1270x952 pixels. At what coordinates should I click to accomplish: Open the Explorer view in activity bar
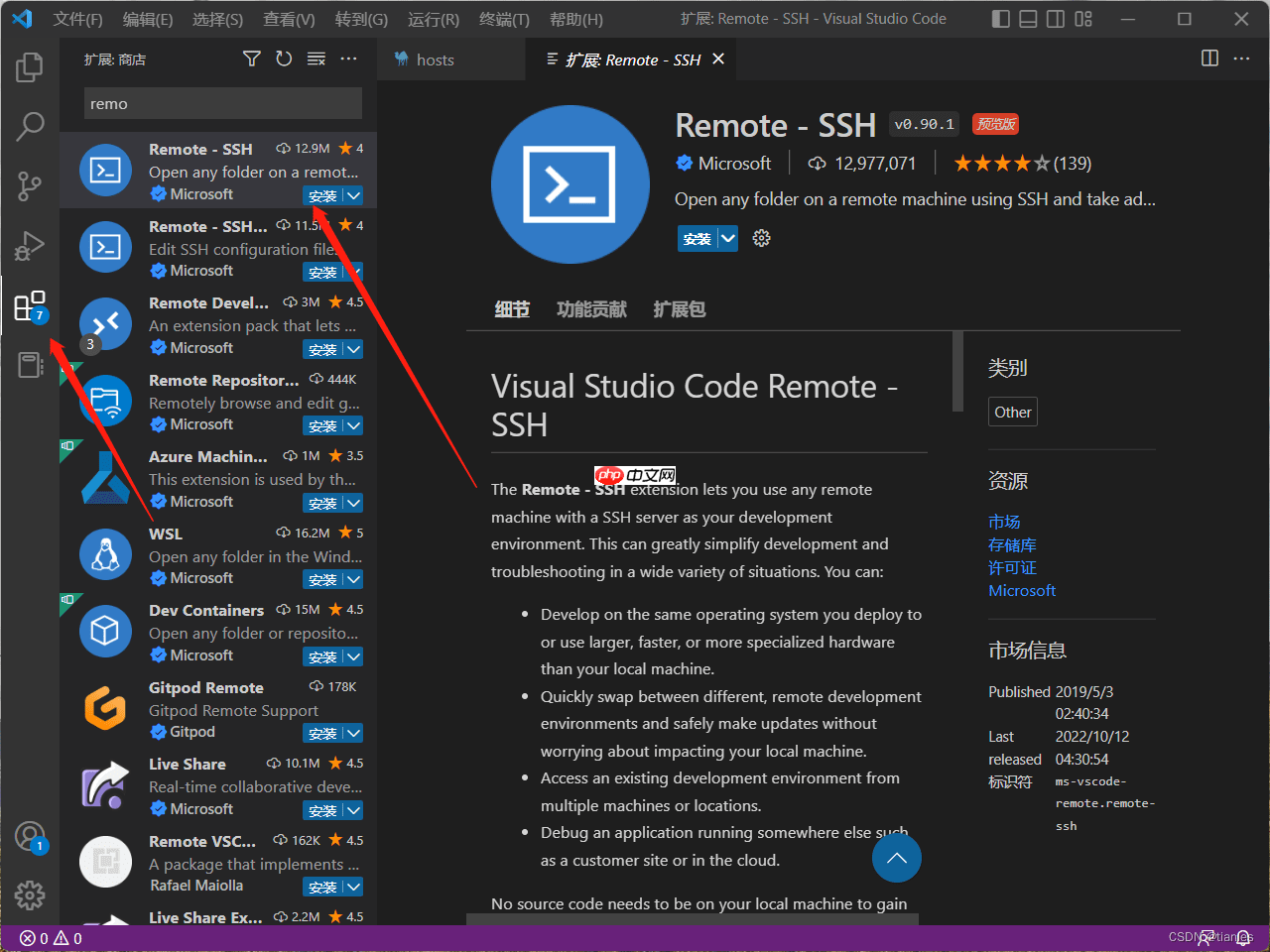[30, 67]
